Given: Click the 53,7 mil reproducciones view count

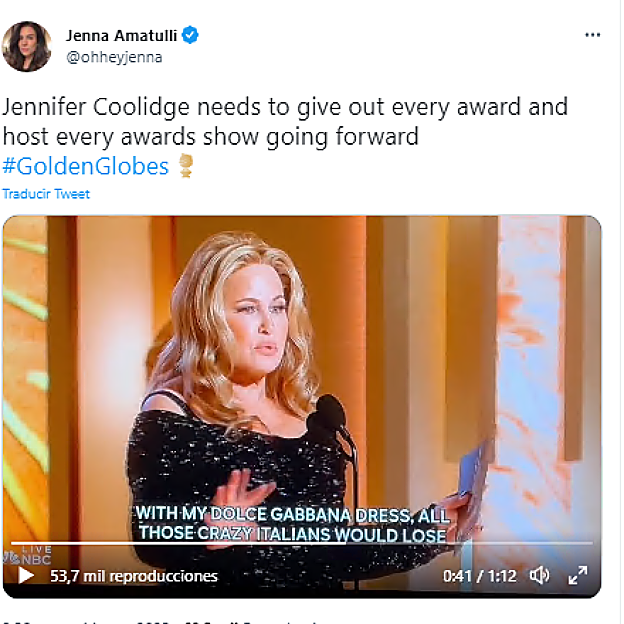Looking at the screenshot, I should pos(133,576).
